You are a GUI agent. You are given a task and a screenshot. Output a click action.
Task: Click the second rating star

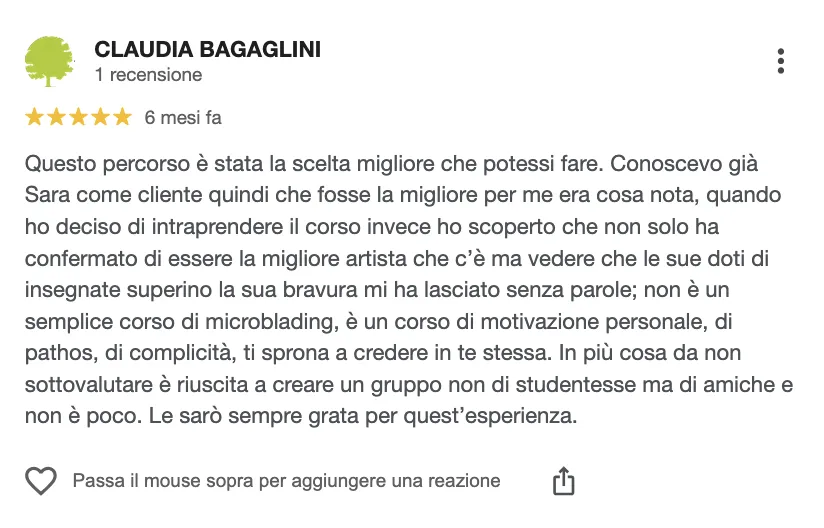click(x=56, y=117)
